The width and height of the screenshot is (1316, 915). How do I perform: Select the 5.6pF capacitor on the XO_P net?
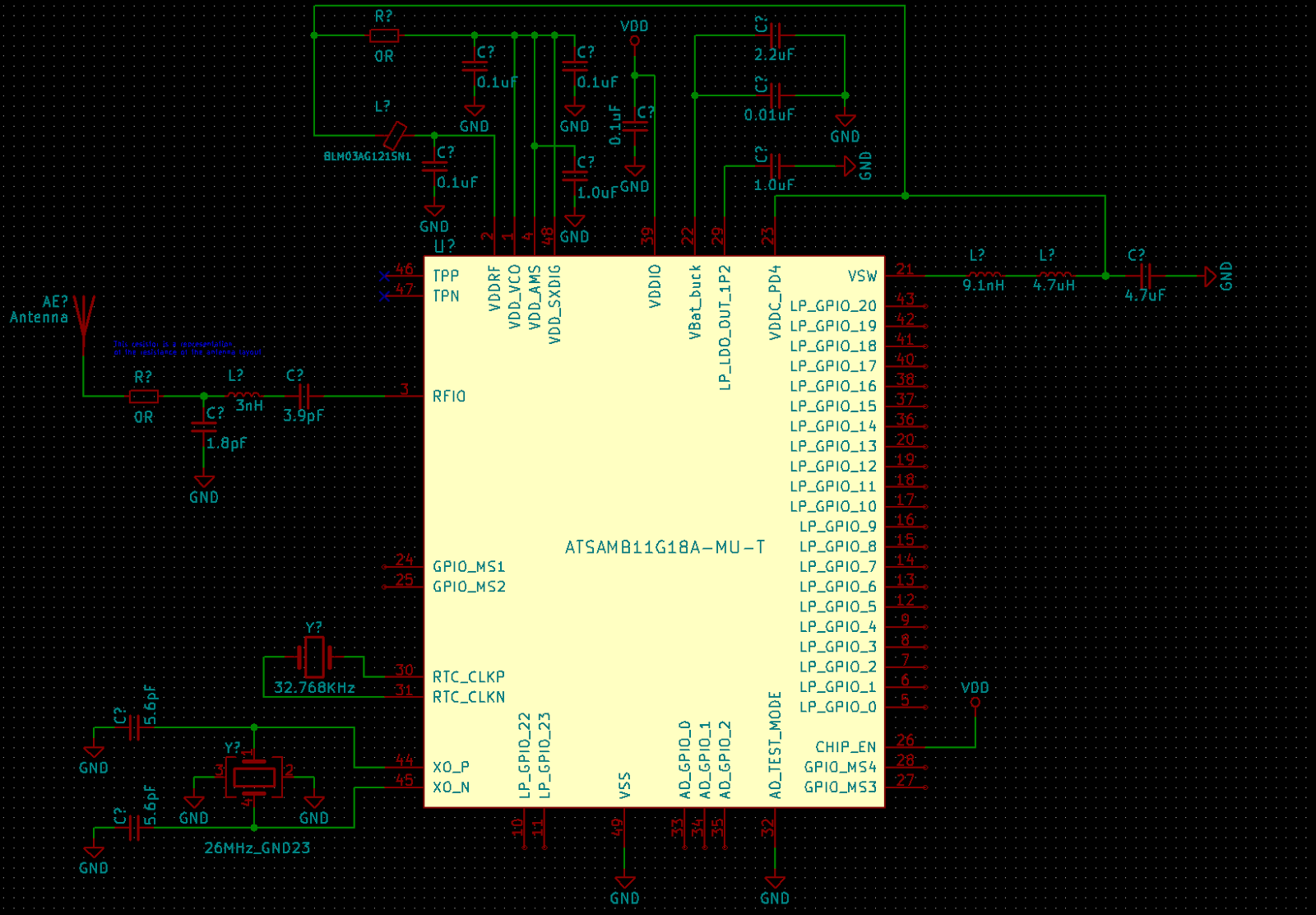click(134, 727)
